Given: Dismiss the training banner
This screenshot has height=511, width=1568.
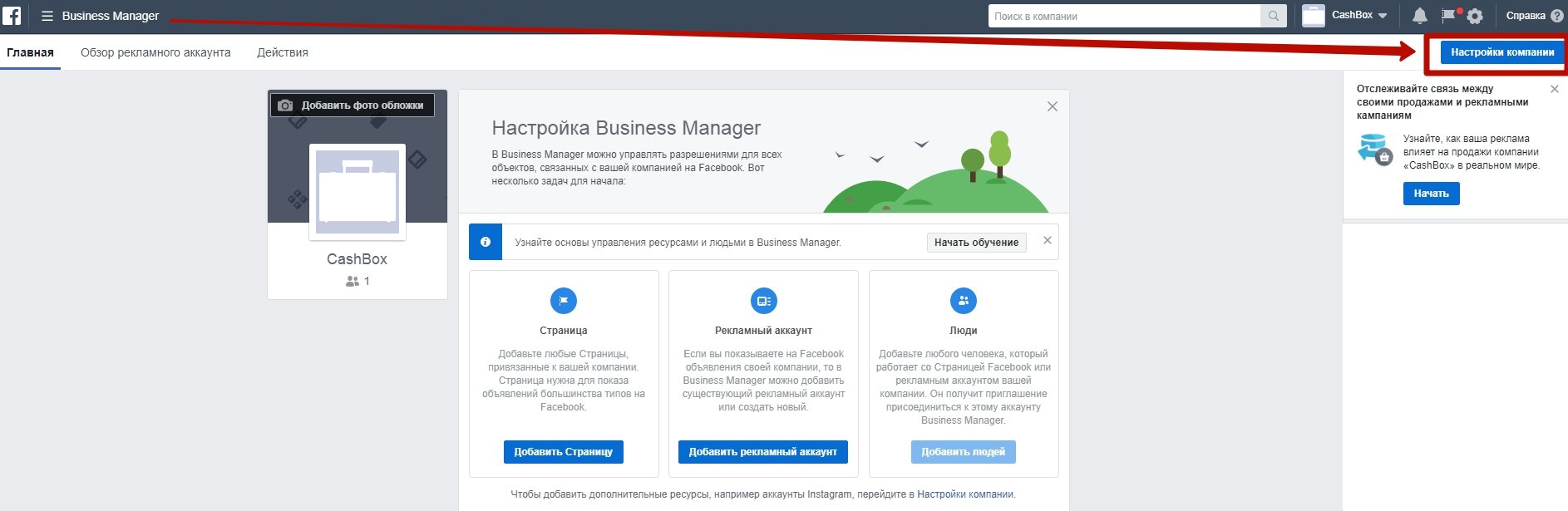Looking at the screenshot, I should [x=1048, y=240].
